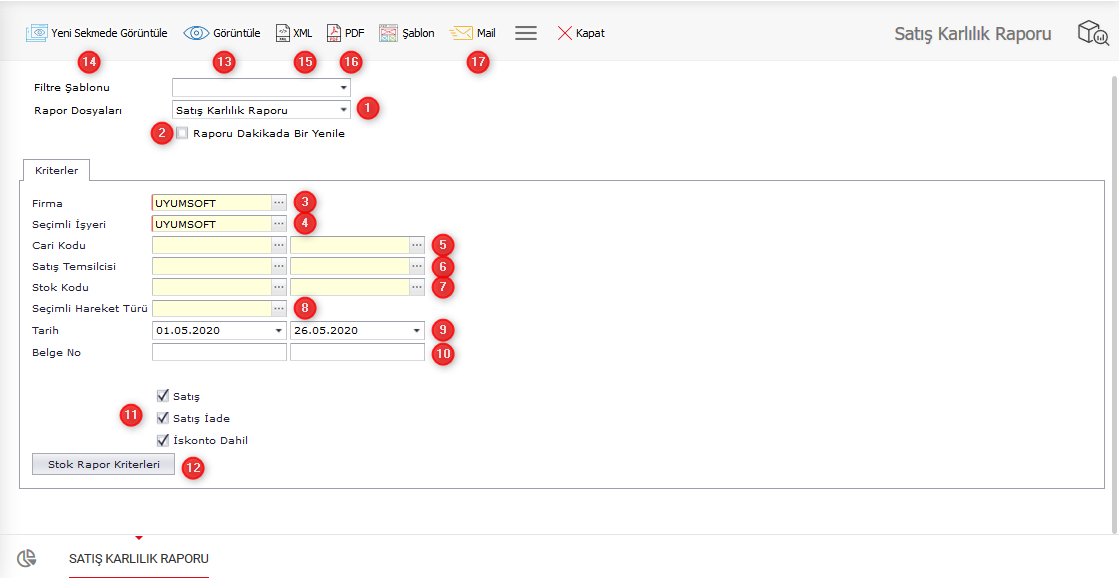
Task: Click the pie chart icon at bottom left
Action: click(27, 558)
